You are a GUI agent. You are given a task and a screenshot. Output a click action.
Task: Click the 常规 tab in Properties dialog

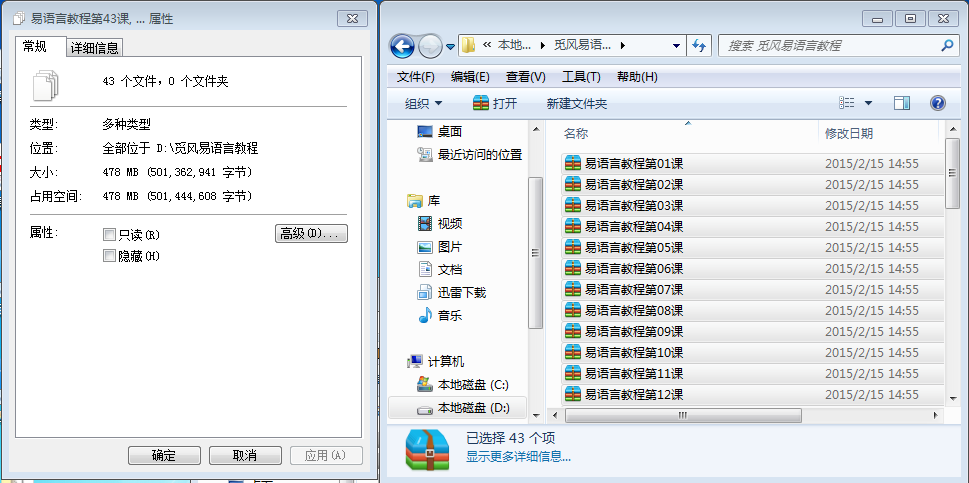click(35, 46)
